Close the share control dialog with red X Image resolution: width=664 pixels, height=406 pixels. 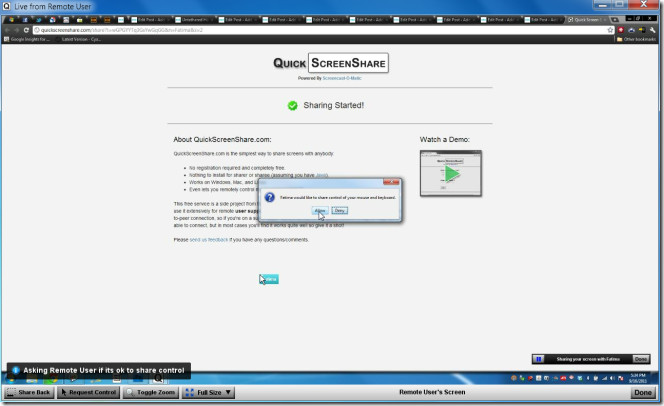pos(391,182)
